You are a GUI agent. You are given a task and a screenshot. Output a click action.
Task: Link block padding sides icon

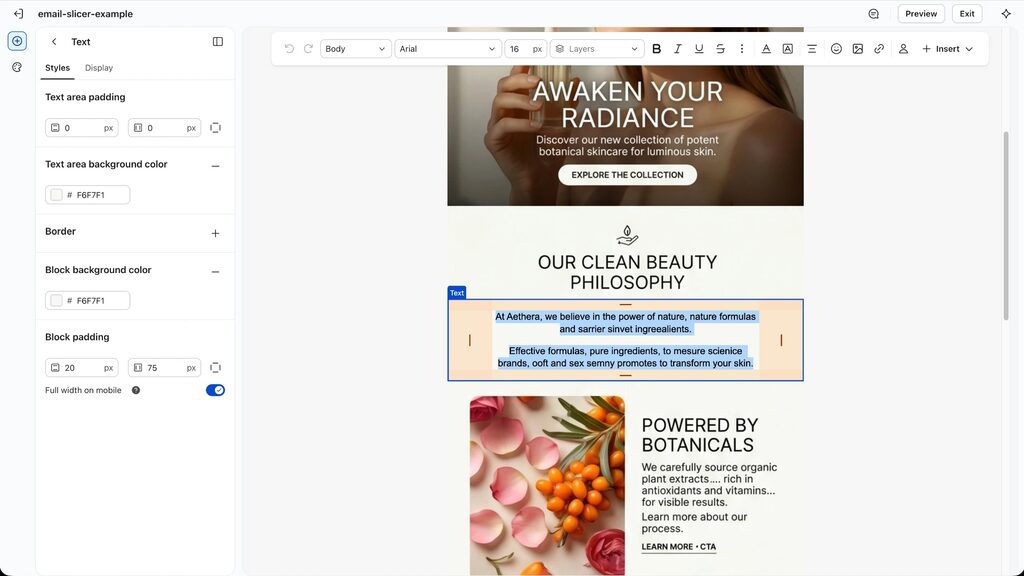[216, 368]
